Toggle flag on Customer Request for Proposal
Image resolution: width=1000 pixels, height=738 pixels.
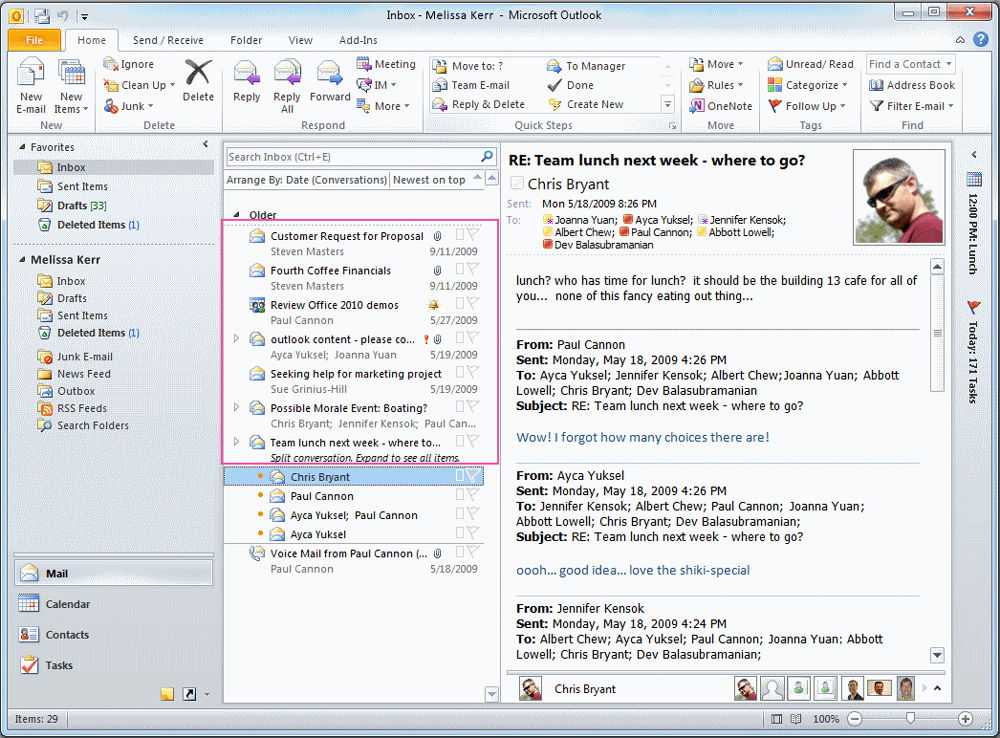[x=474, y=235]
